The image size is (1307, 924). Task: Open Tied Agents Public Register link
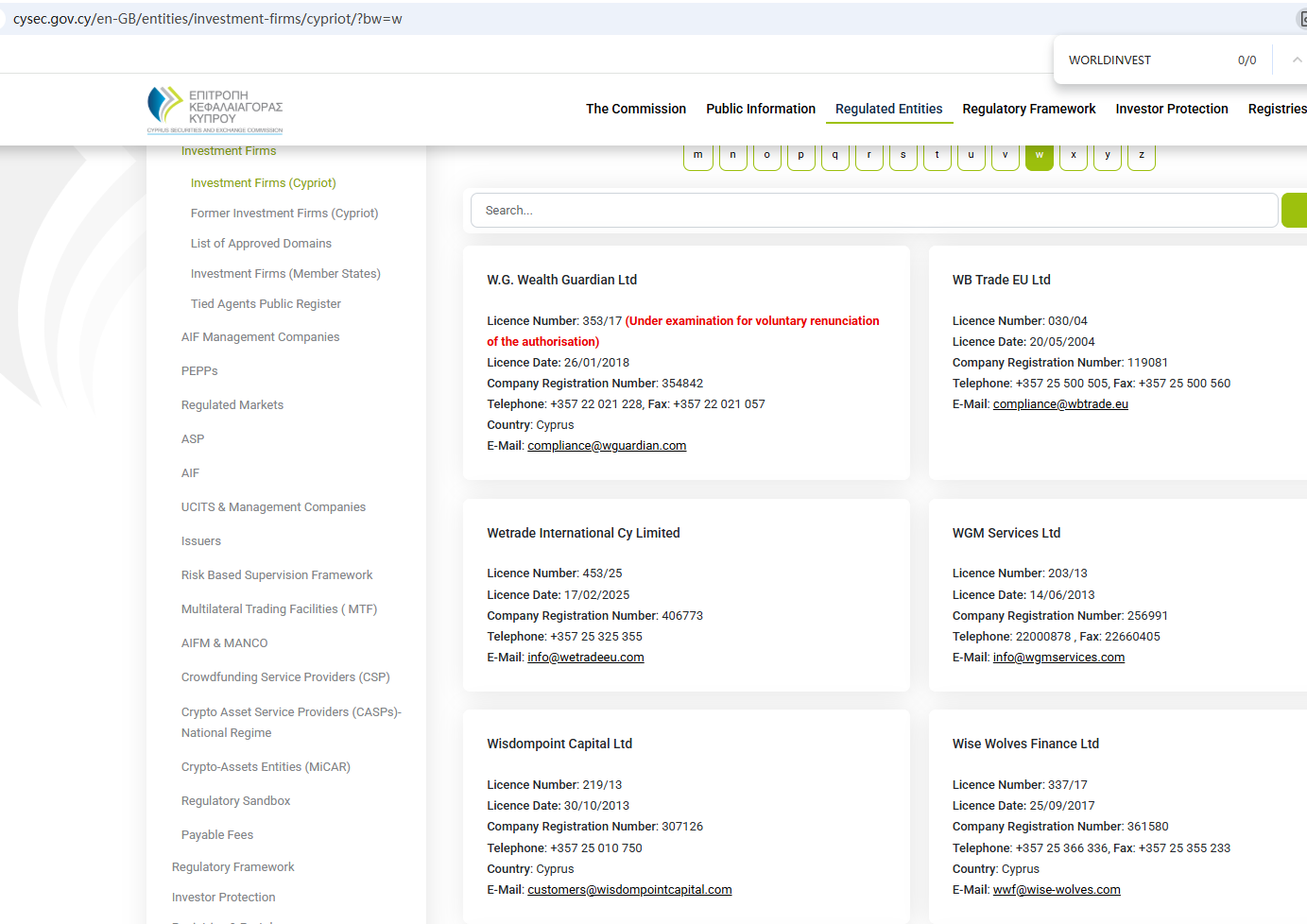pos(266,304)
